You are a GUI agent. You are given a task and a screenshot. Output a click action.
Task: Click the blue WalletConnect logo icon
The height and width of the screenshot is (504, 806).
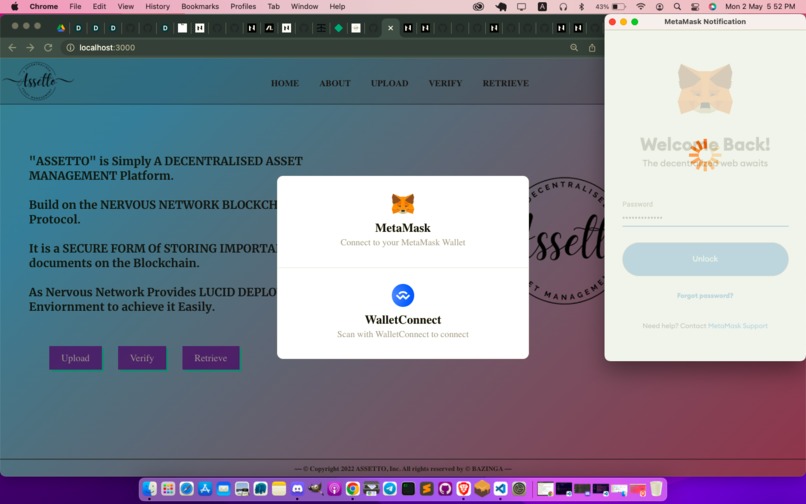pos(402,295)
